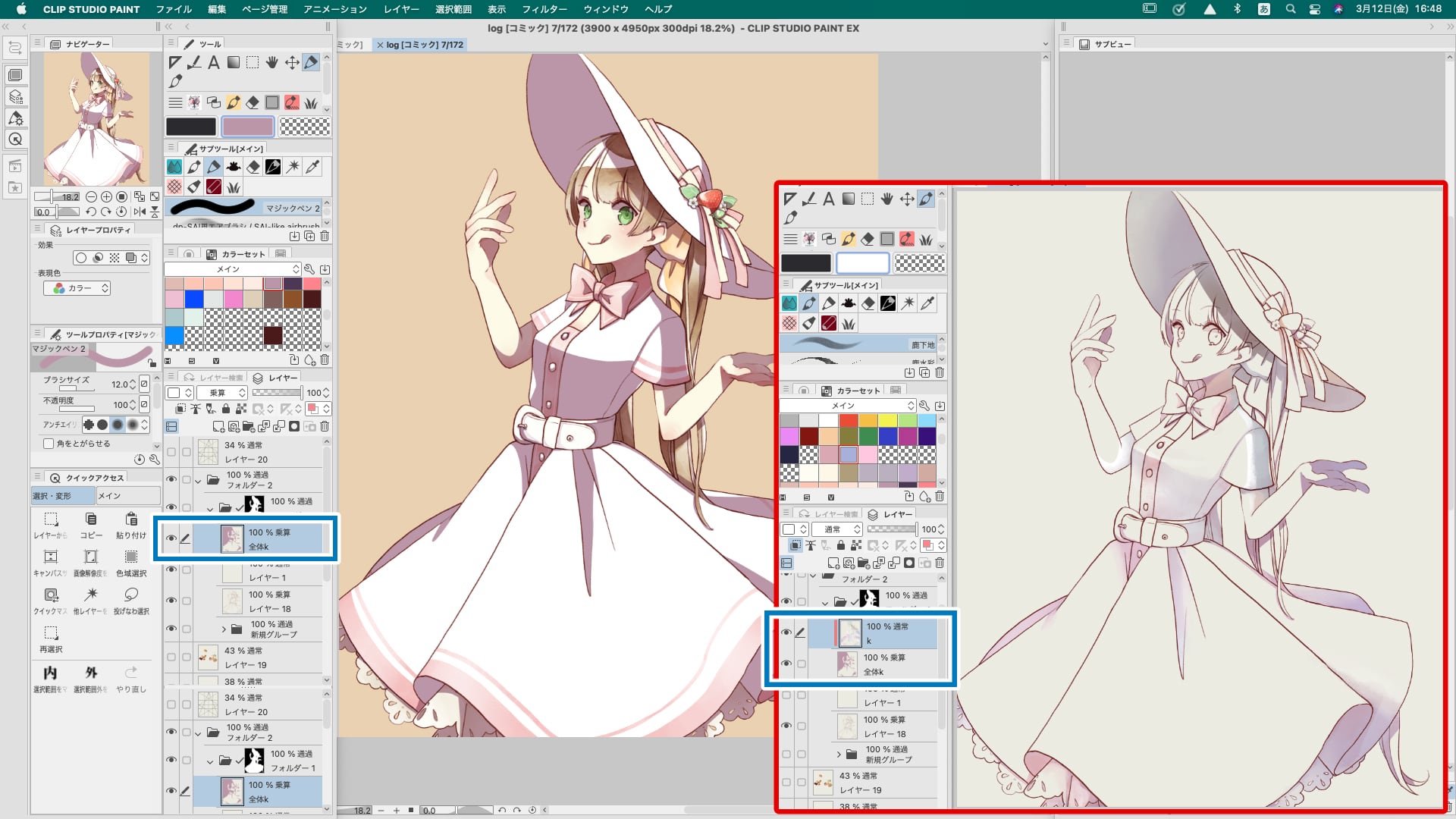
Task: Click the Quick Access icon in the palette dock
Action: tap(15, 139)
